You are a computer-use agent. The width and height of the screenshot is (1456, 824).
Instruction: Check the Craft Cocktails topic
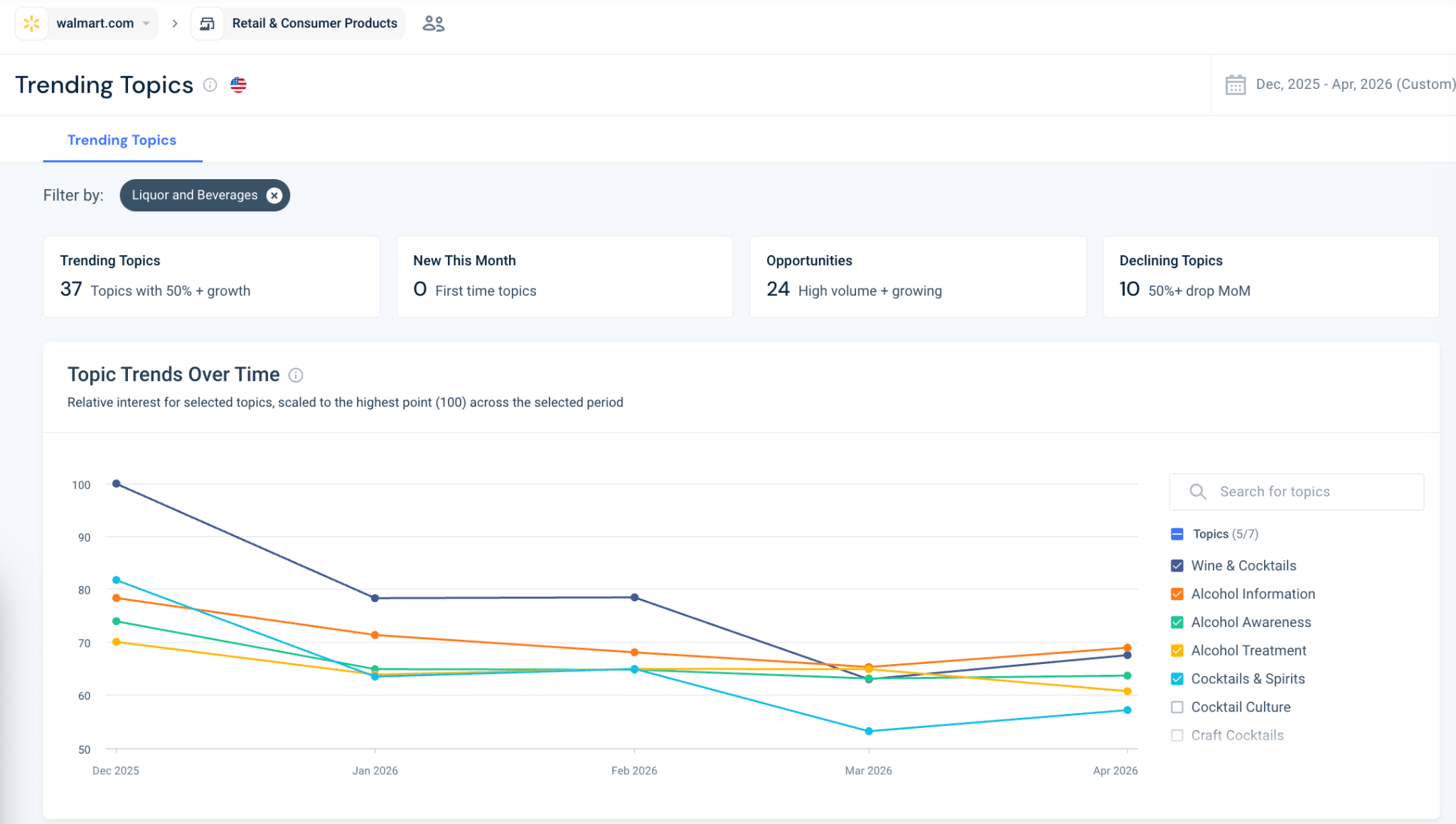coord(1177,735)
